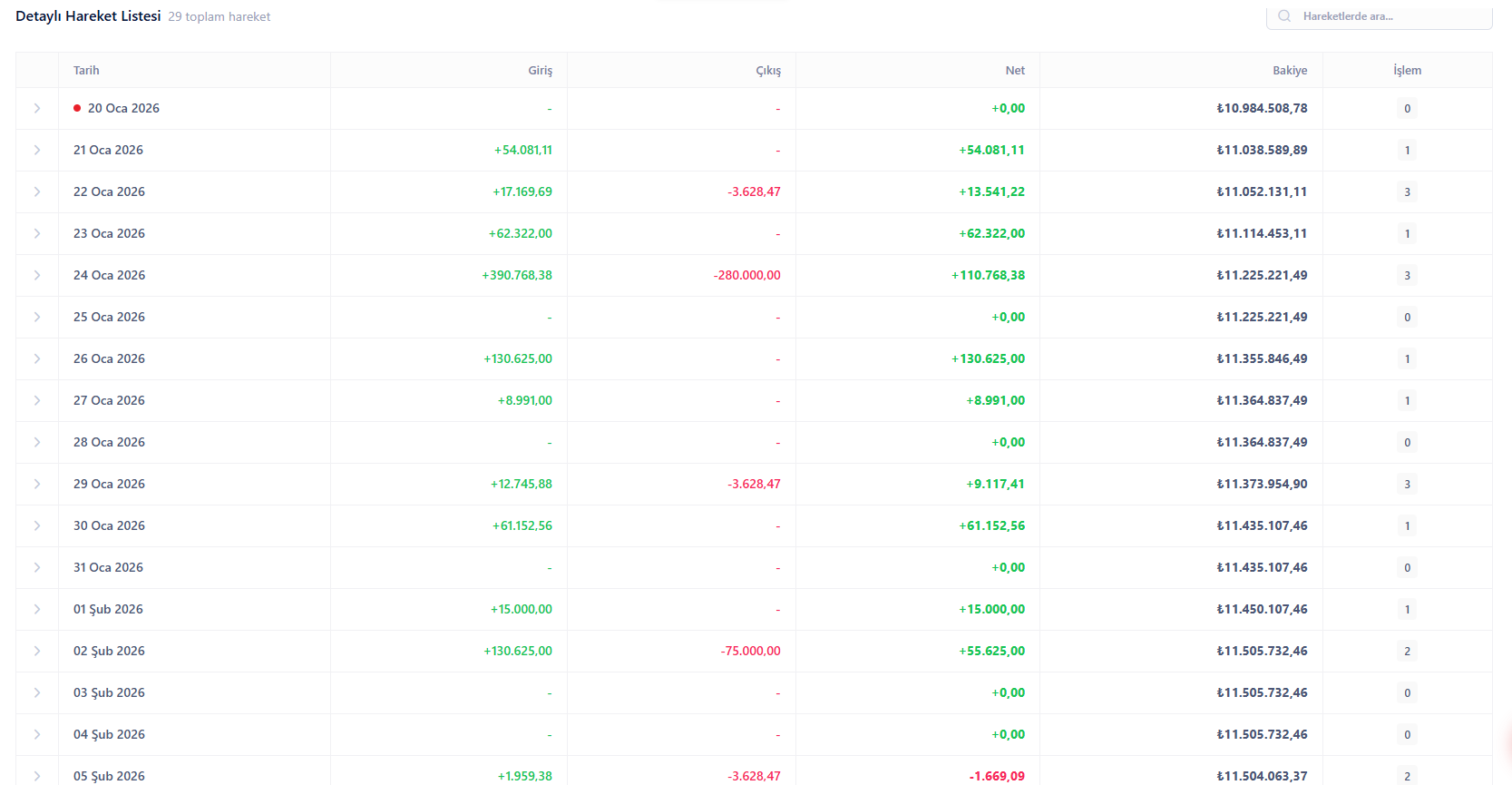Click the 30 Oca 2026 date cell
1512x785 pixels.
pos(109,526)
